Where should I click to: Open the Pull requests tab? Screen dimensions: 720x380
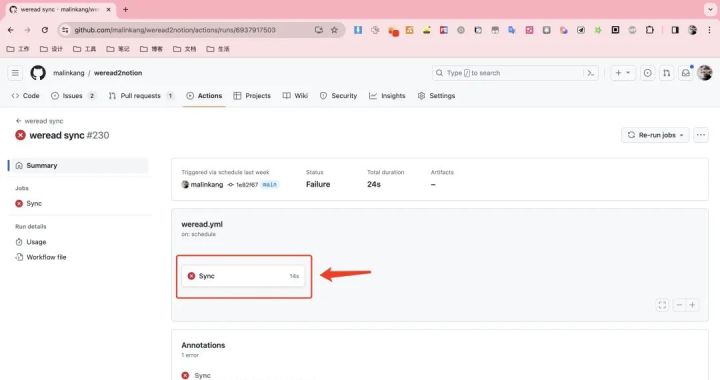click(x=141, y=95)
